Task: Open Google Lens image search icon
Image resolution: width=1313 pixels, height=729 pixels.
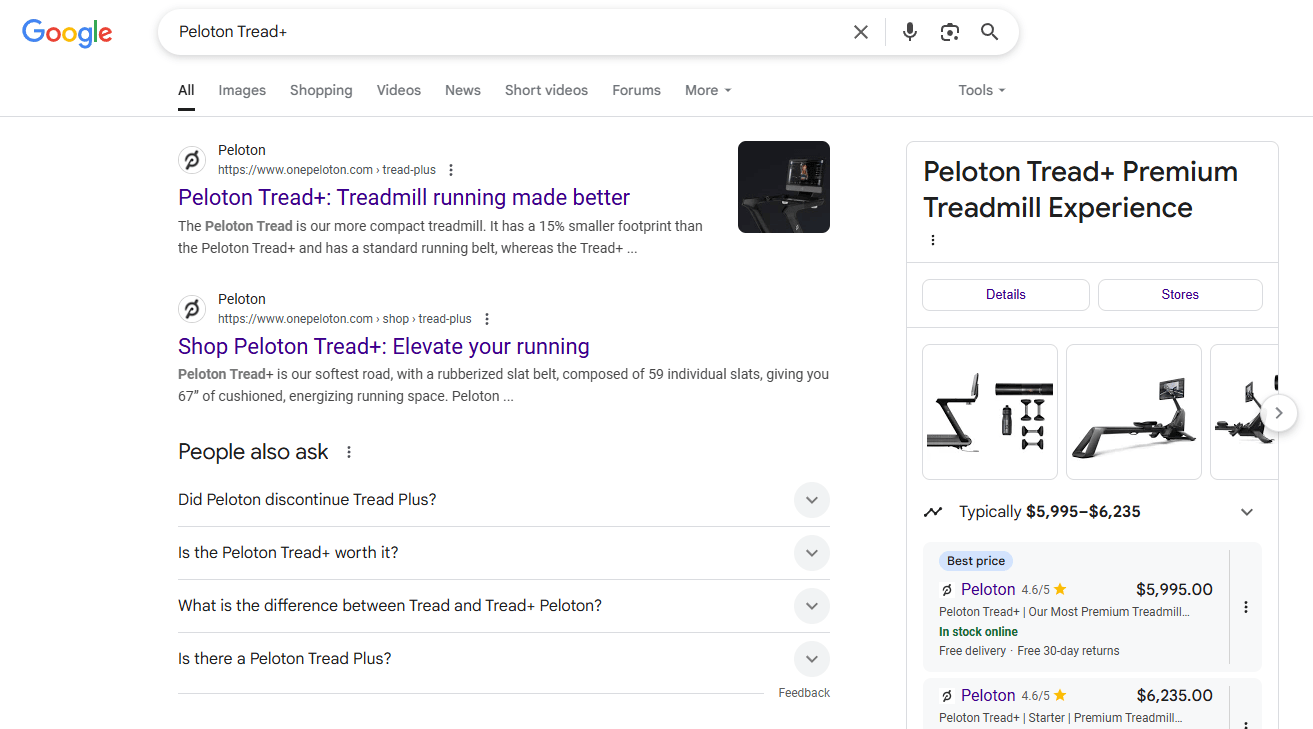Action: coord(950,32)
